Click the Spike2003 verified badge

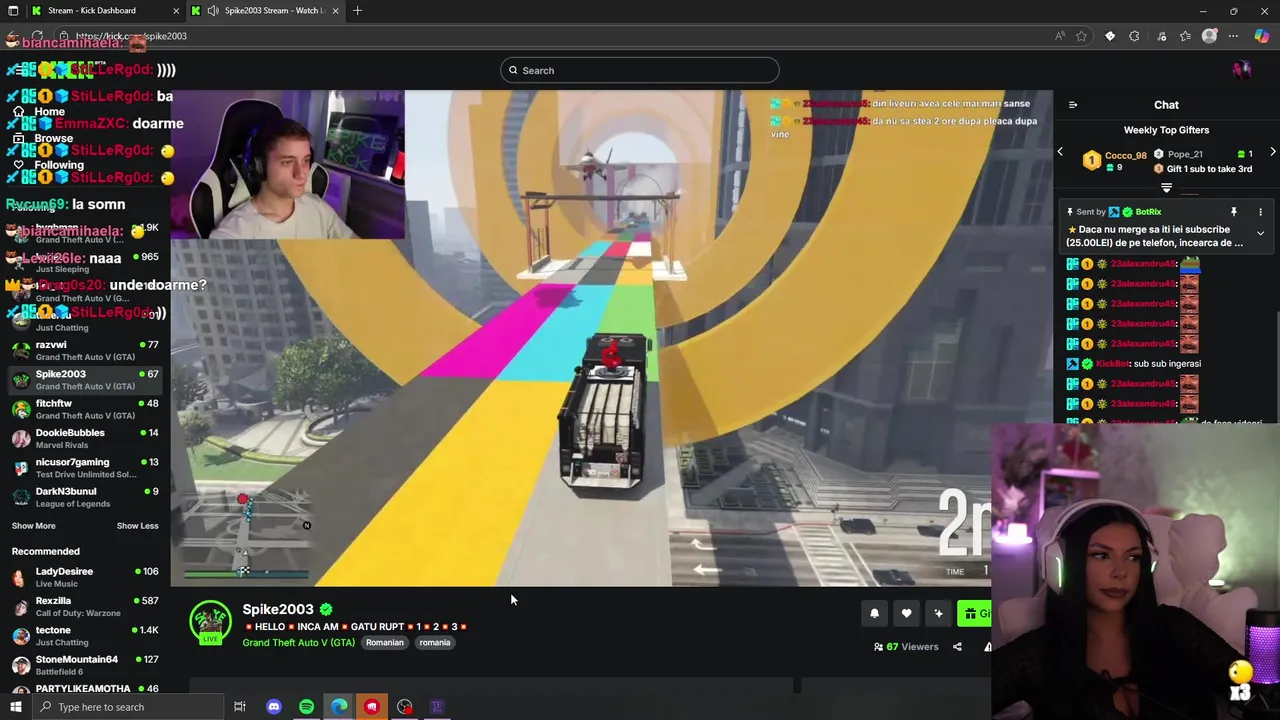click(x=326, y=609)
